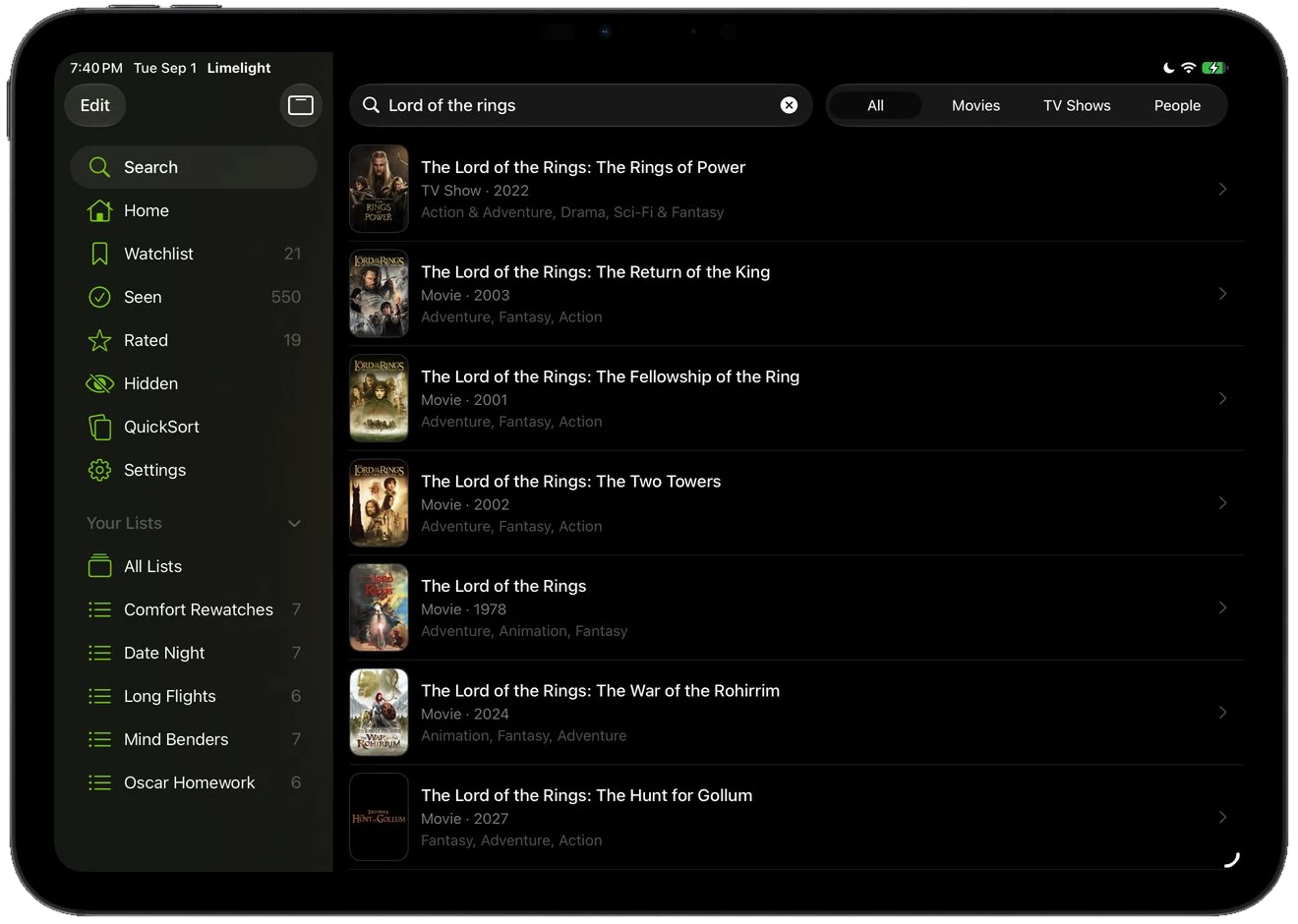Open Hunt for Gollum row chevron
This screenshot has height=924, width=1298.
click(x=1222, y=817)
